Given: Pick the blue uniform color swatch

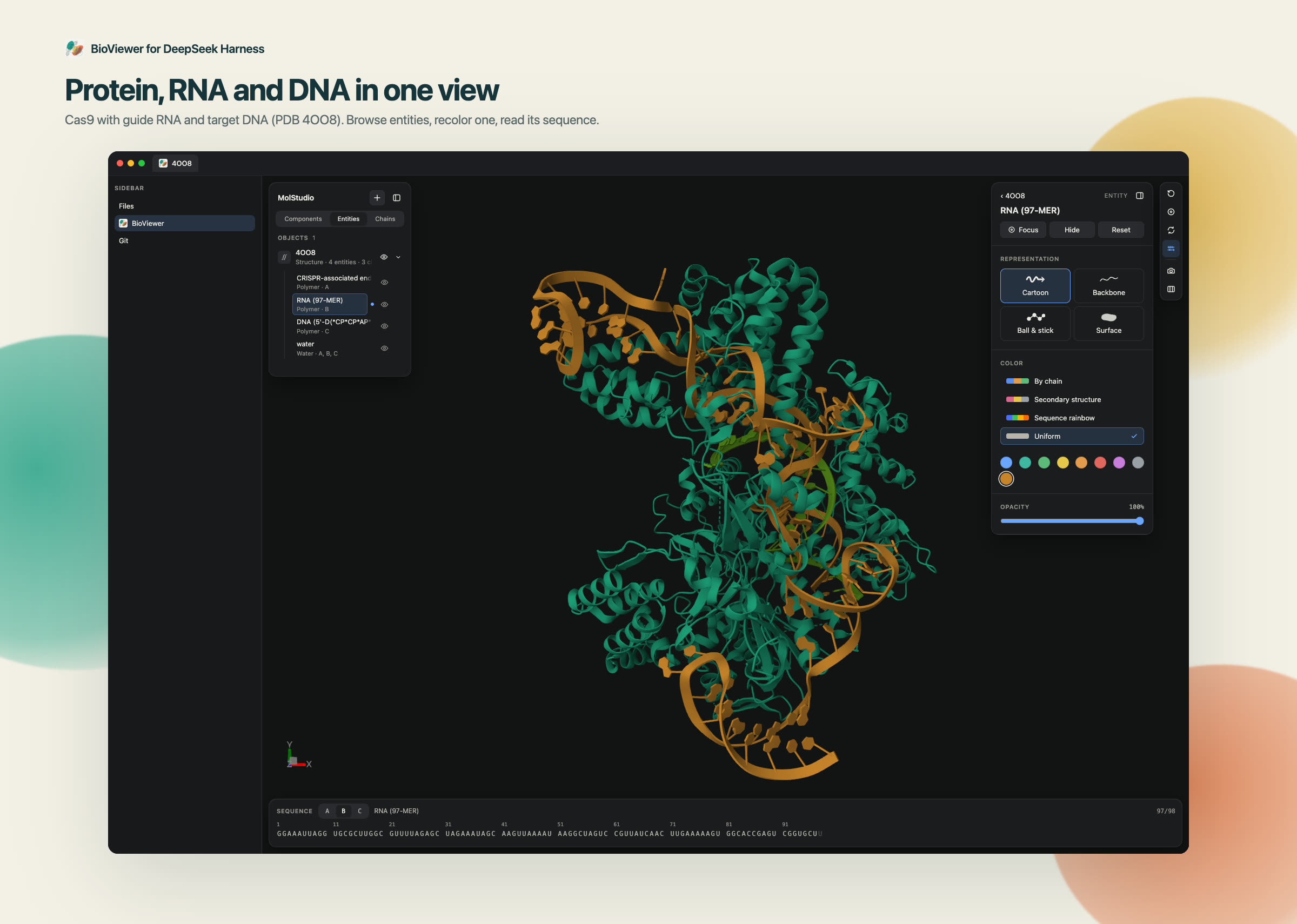Looking at the screenshot, I should (x=1006, y=463).
